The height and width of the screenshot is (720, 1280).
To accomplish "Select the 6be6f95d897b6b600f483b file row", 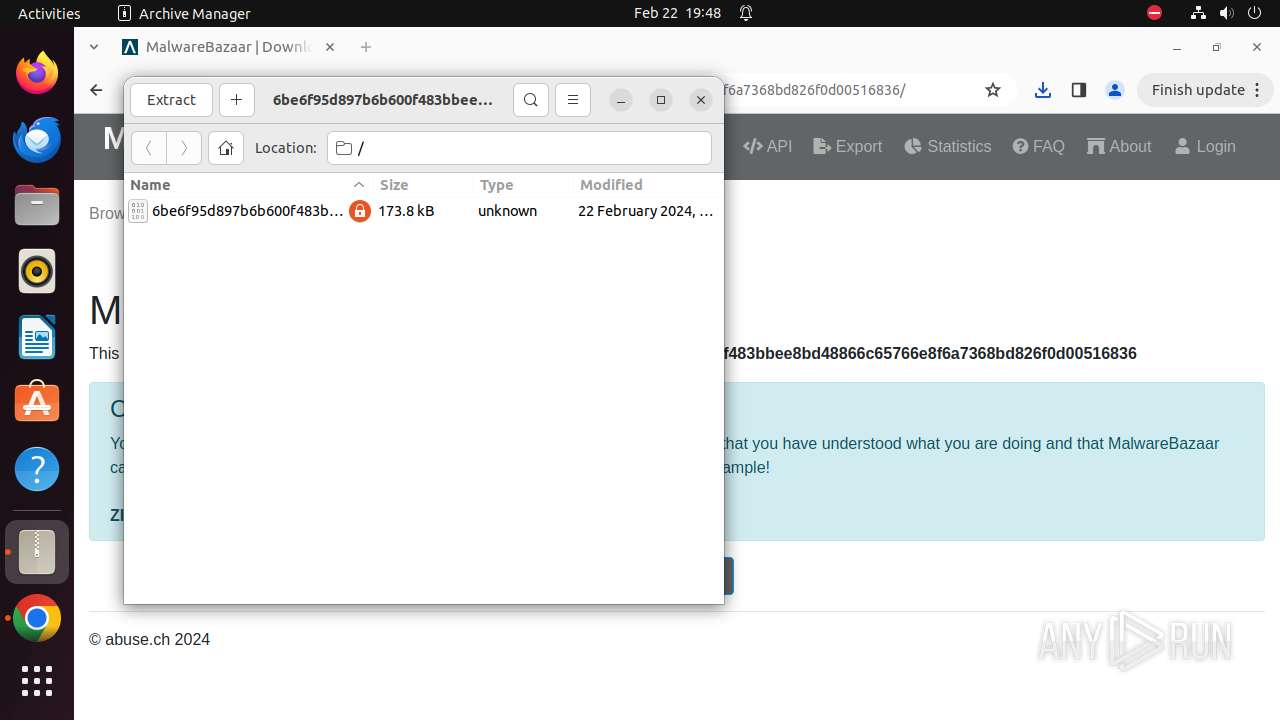I will tap(423, 211).
